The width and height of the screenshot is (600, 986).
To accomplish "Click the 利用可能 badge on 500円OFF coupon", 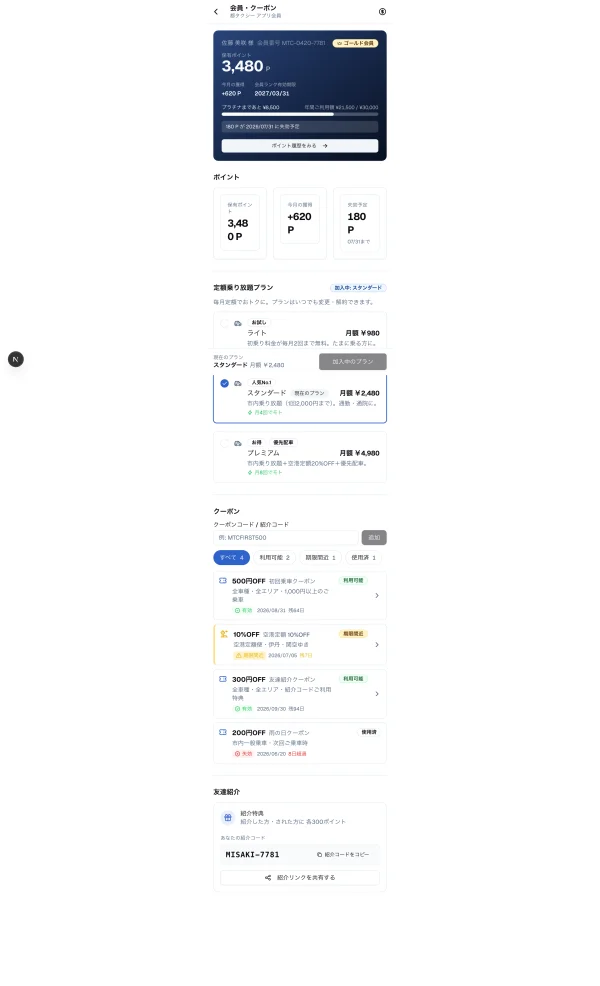I will 353,580.
